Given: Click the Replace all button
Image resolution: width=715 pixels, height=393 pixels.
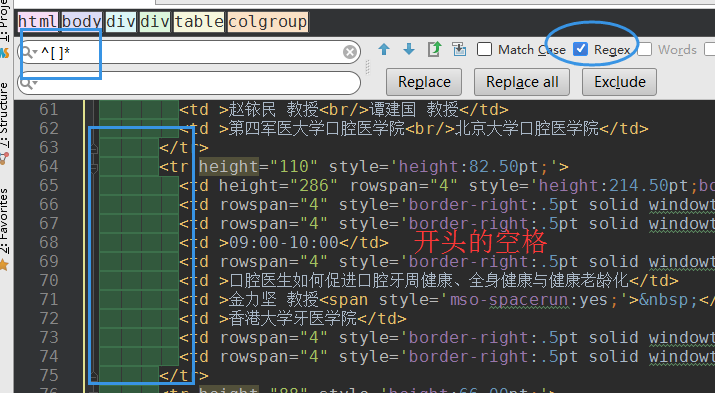Looking at the screenshot, I should (x=522, y=82).
